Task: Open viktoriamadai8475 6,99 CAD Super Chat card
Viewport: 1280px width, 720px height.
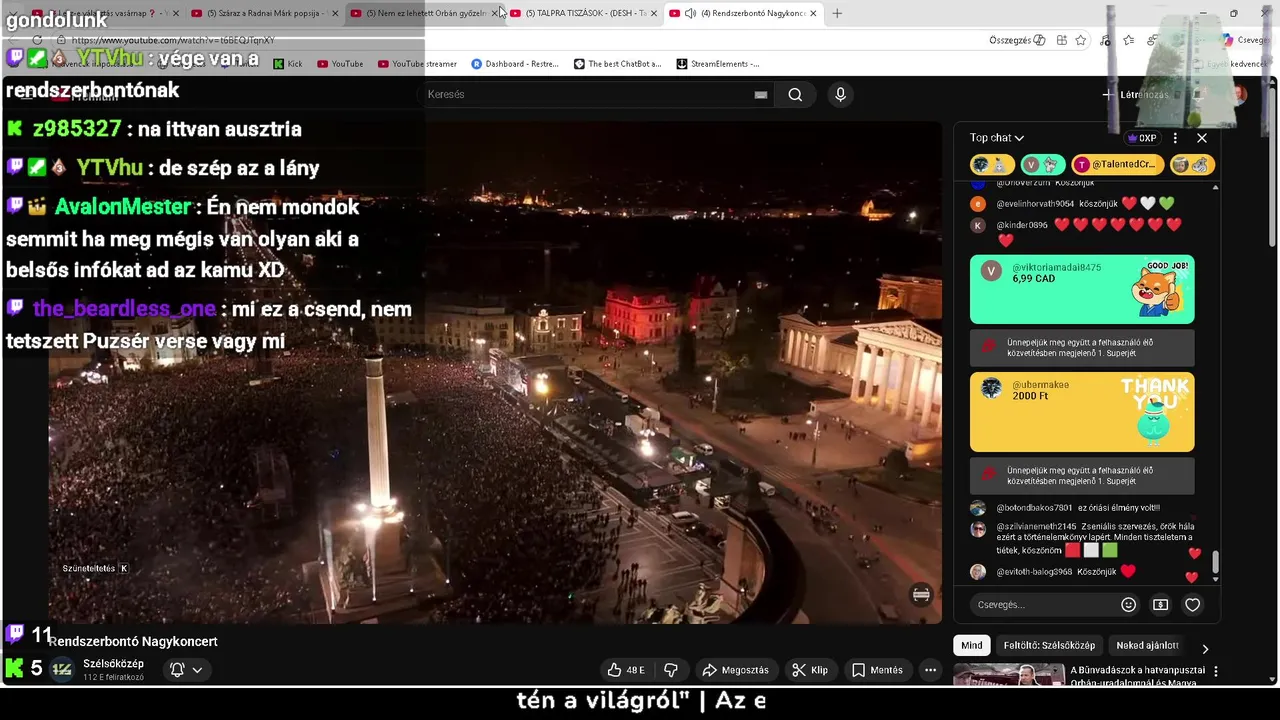Action: click(1082, 289)
